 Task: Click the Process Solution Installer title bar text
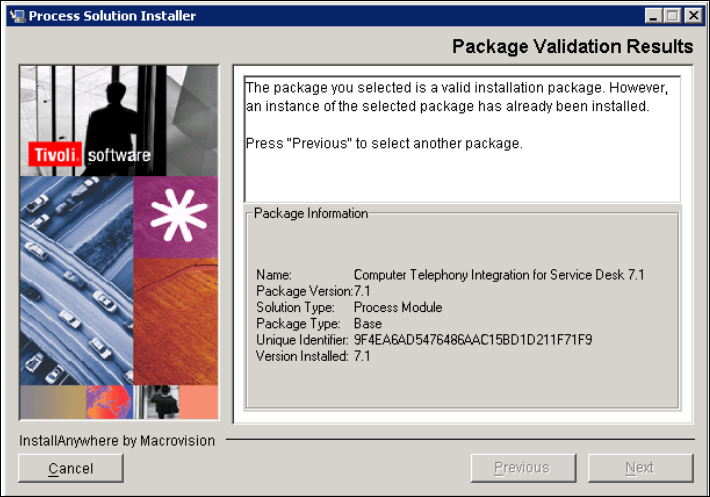click(112, 15)
